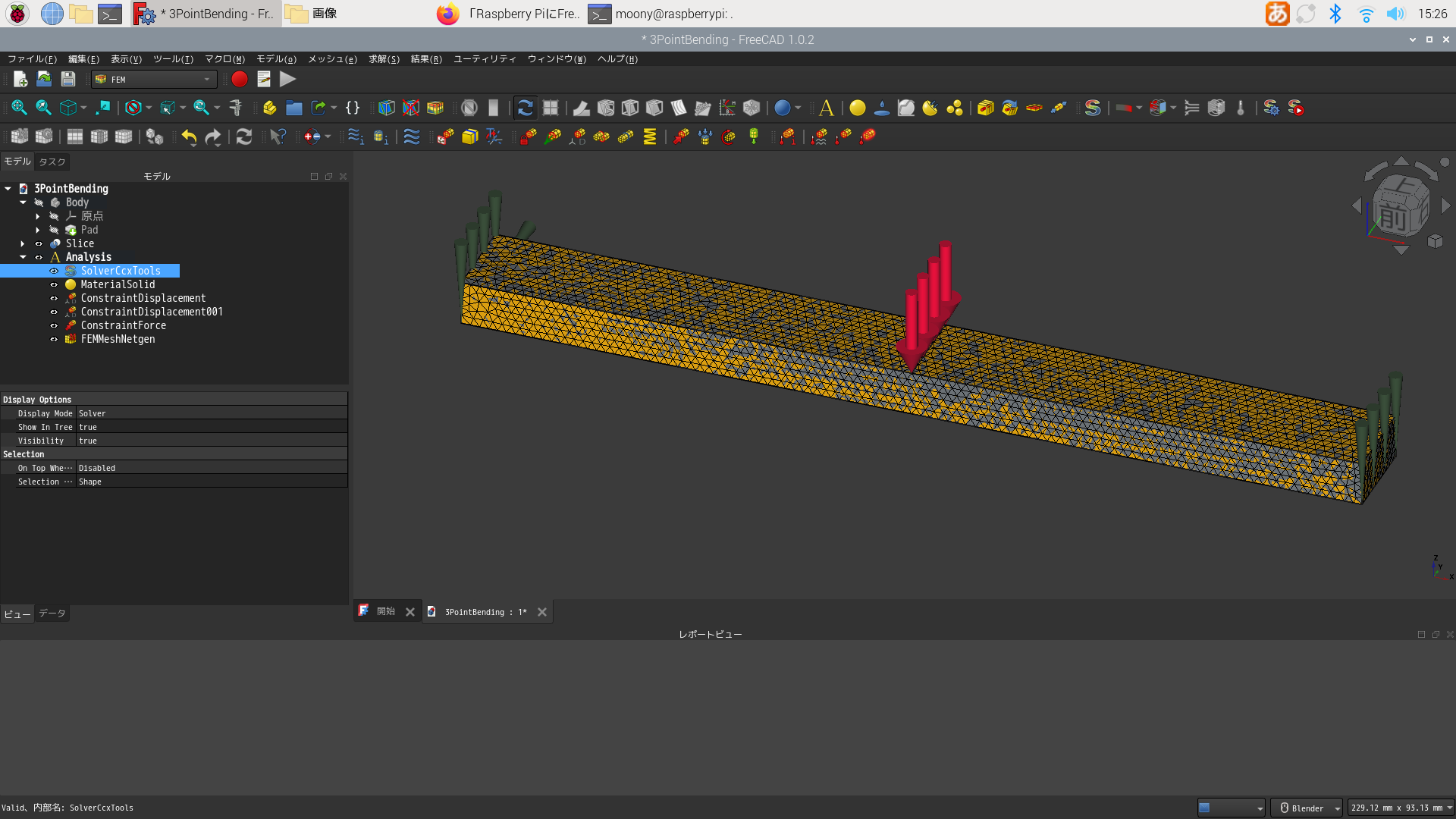Open the メッシュ(M) menu
Image resolution: width=1456 pixels, height=819 pixels.
coord(332,58)
